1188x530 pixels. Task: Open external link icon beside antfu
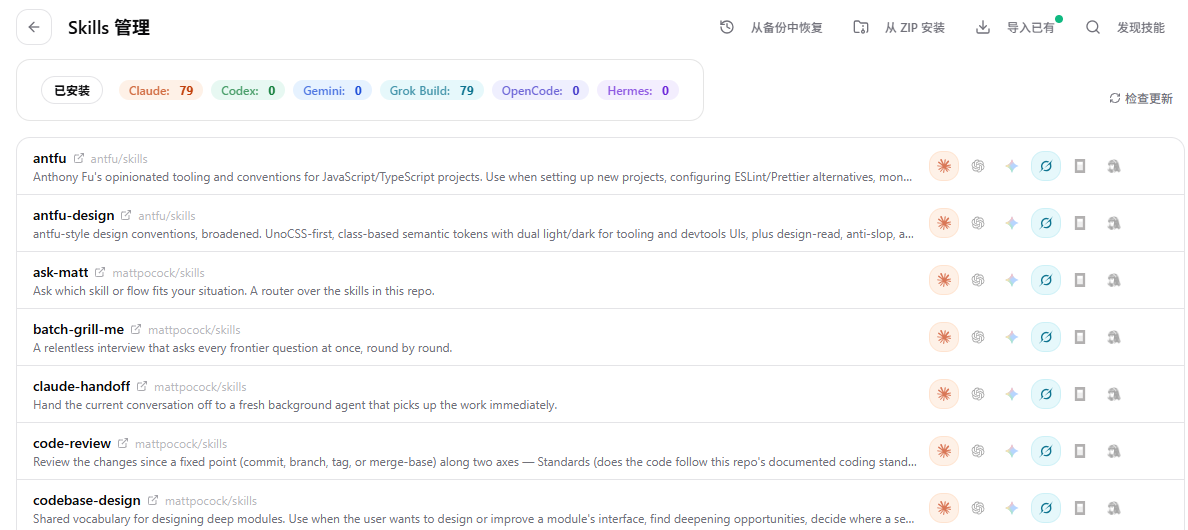79,159
